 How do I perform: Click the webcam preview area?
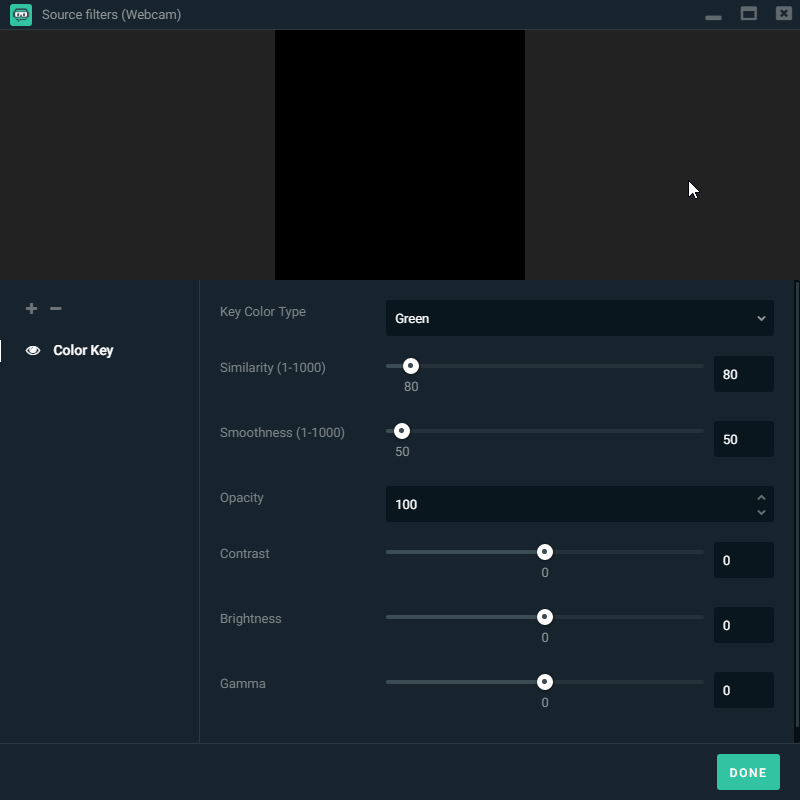tap(400, 155)
